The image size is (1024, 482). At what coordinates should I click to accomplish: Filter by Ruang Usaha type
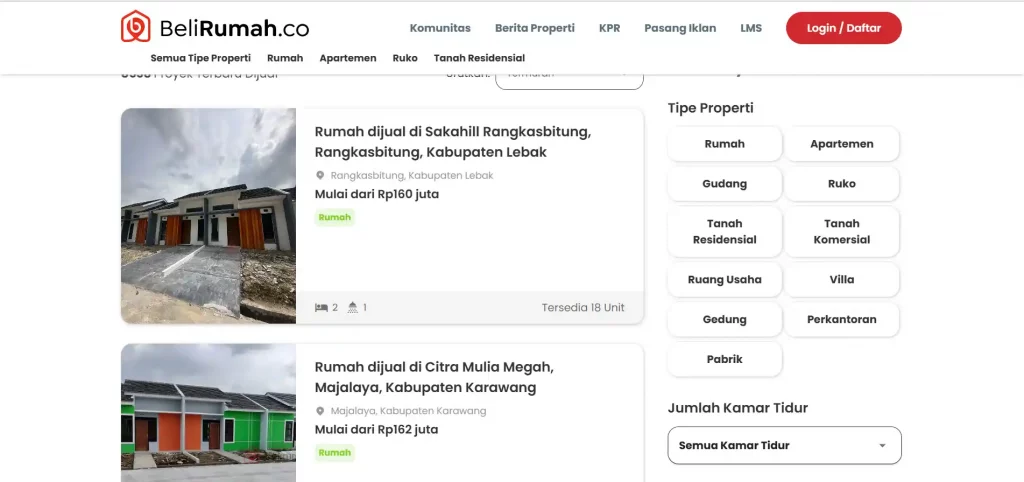[x=724, y=280]
